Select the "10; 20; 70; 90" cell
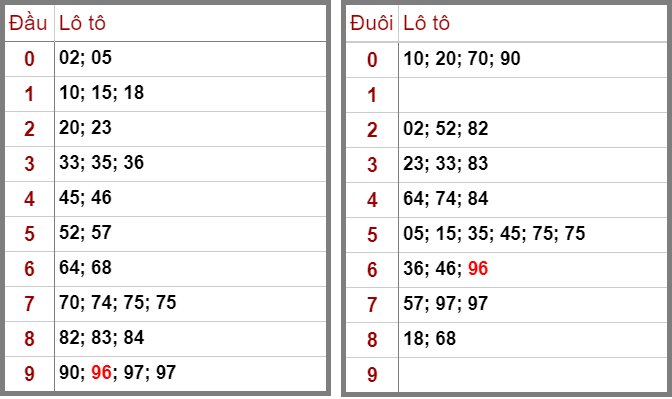 533,60
